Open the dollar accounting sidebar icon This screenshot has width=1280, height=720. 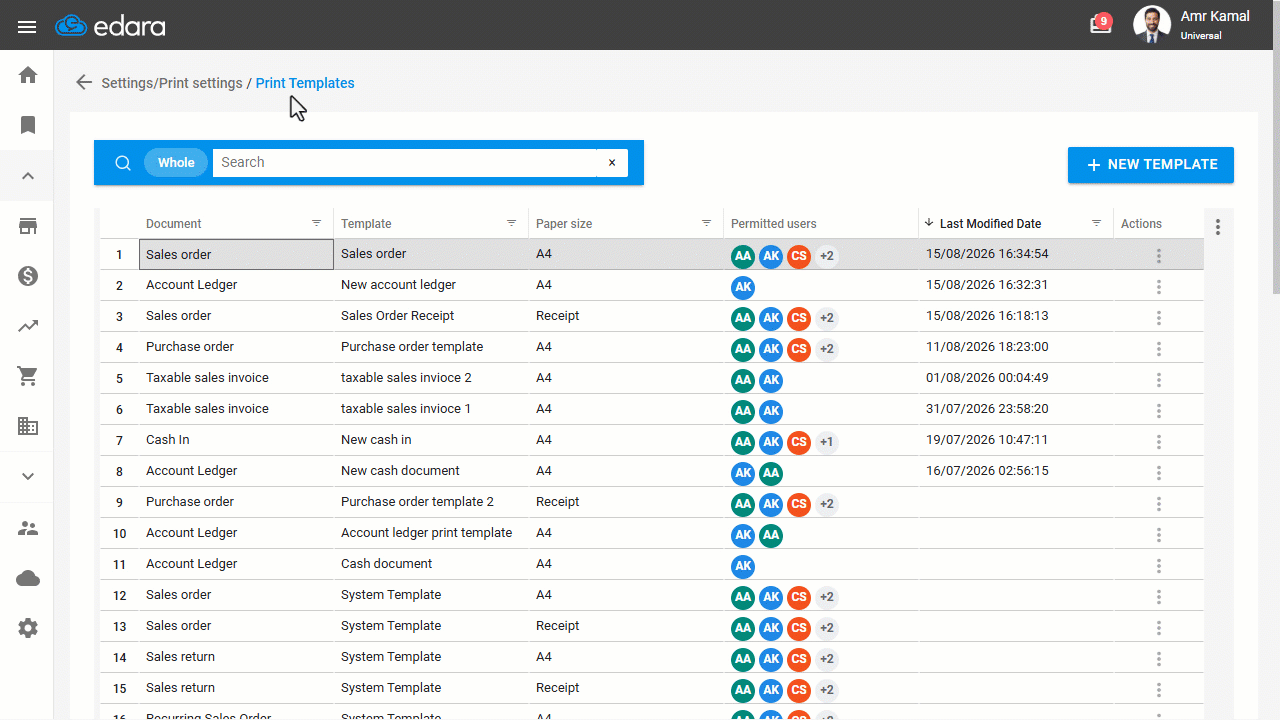coord(28,276)
